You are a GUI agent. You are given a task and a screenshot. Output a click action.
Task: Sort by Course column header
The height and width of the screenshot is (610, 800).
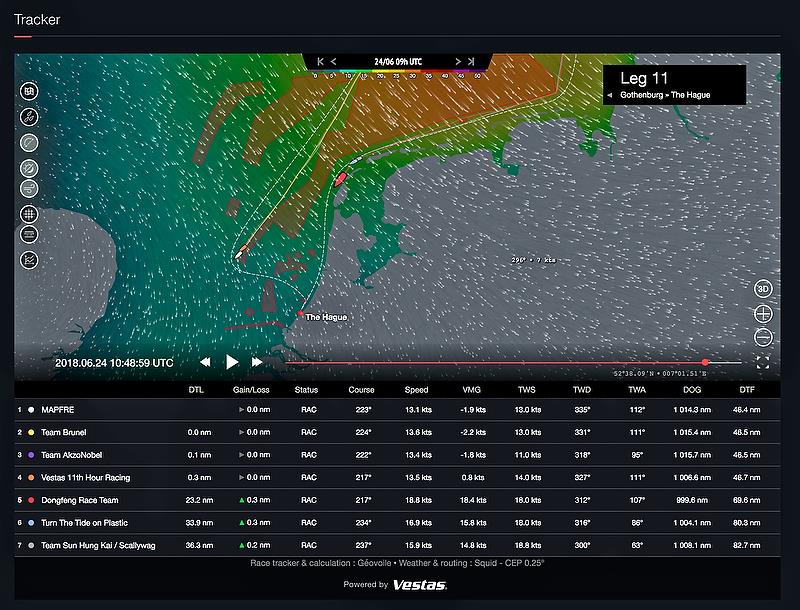pos(361,390)
